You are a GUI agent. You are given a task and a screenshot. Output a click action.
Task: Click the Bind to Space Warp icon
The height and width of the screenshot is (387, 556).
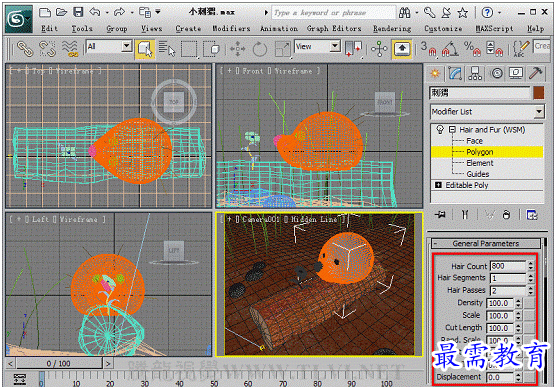tap(70, 49)
